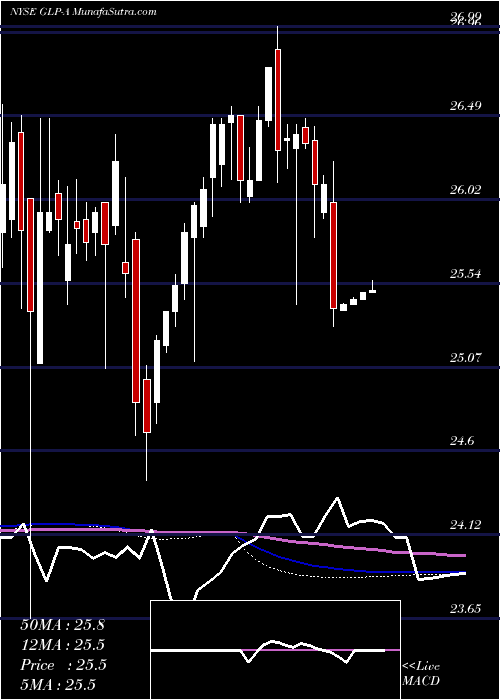The image size is (500, 700).
Task: Click the 24.6 price axis label
Action: pos(462,441)
